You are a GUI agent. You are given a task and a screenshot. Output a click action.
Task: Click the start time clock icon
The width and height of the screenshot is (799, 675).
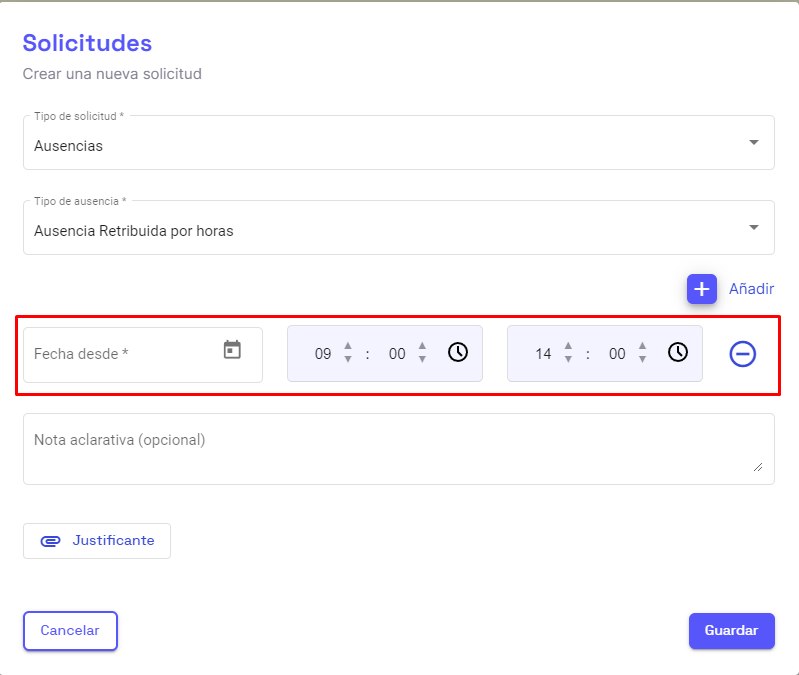[x=457, y=352]
